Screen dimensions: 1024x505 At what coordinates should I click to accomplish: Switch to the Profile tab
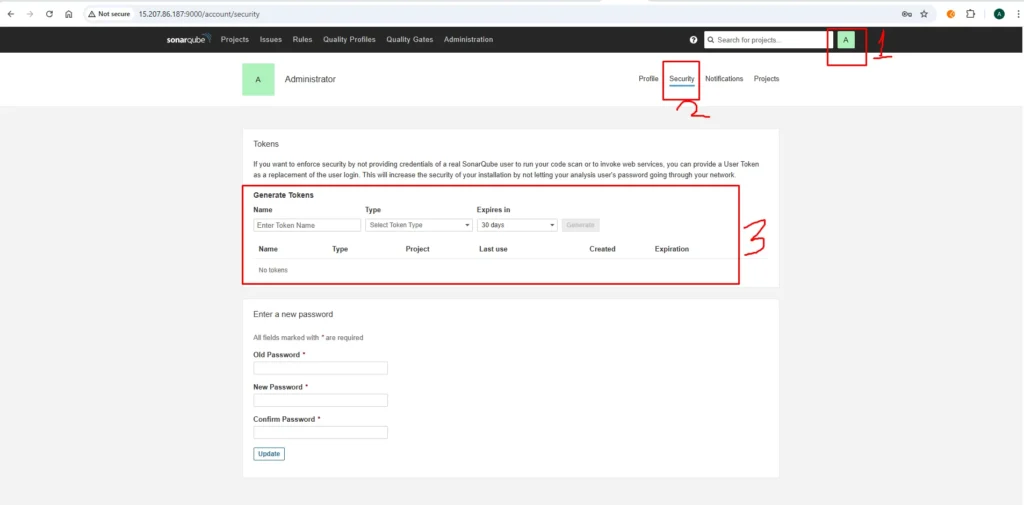click(648, 79)
